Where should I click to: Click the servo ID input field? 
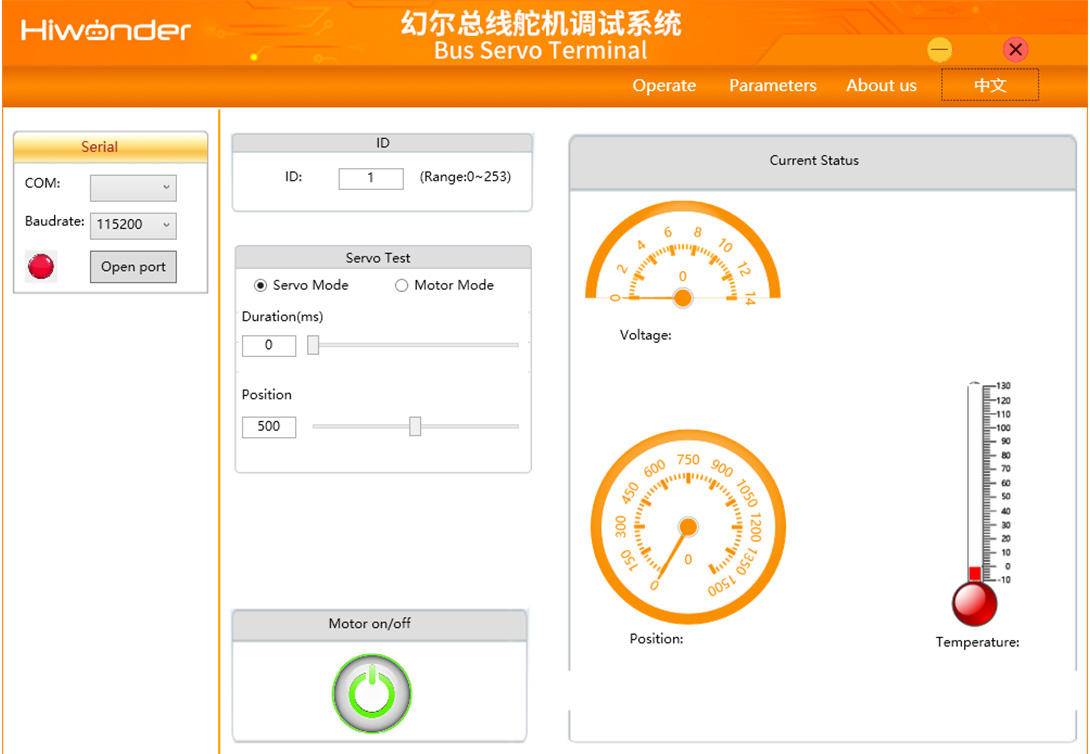[x=370, y=178]
